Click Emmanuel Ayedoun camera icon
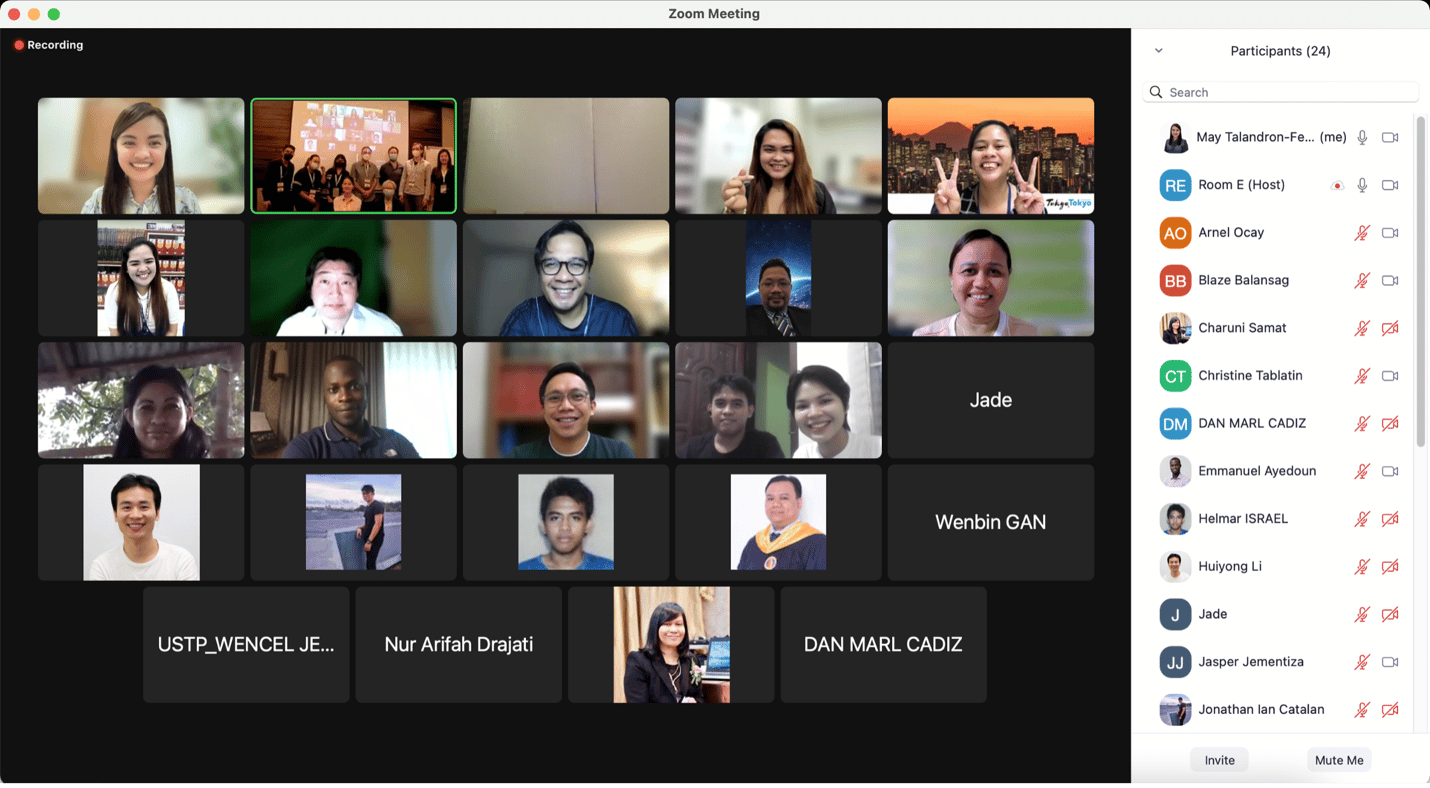The width and height of the screenshot is (1430, 788). 1390,471
